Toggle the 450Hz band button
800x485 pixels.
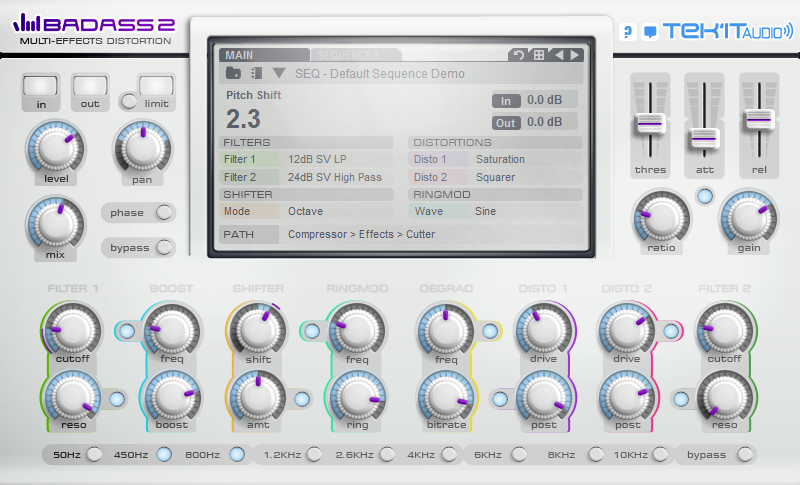[x=164, y=454]
